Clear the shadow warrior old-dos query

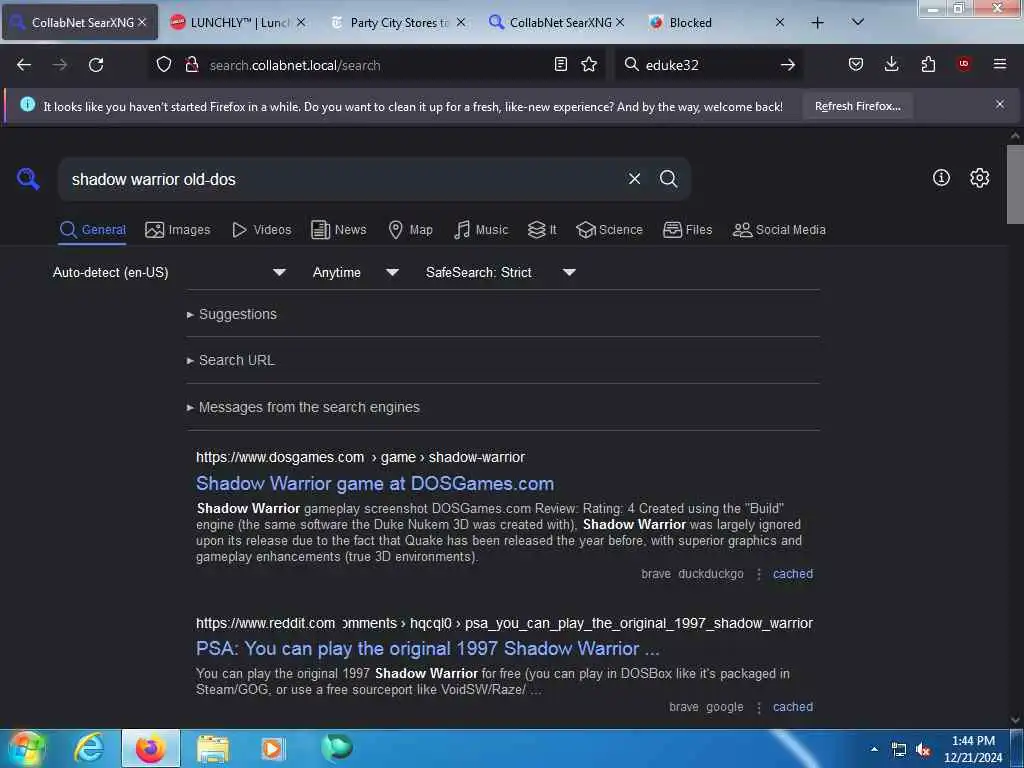pos(634,179)
